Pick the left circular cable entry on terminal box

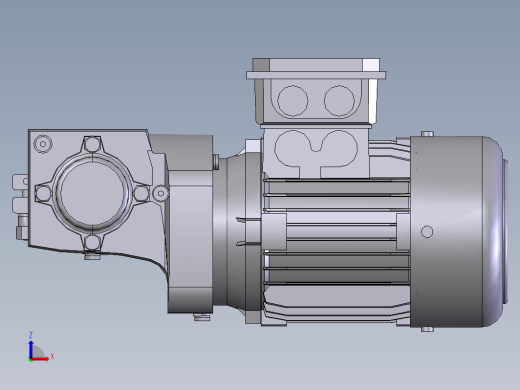coord(293,101)
